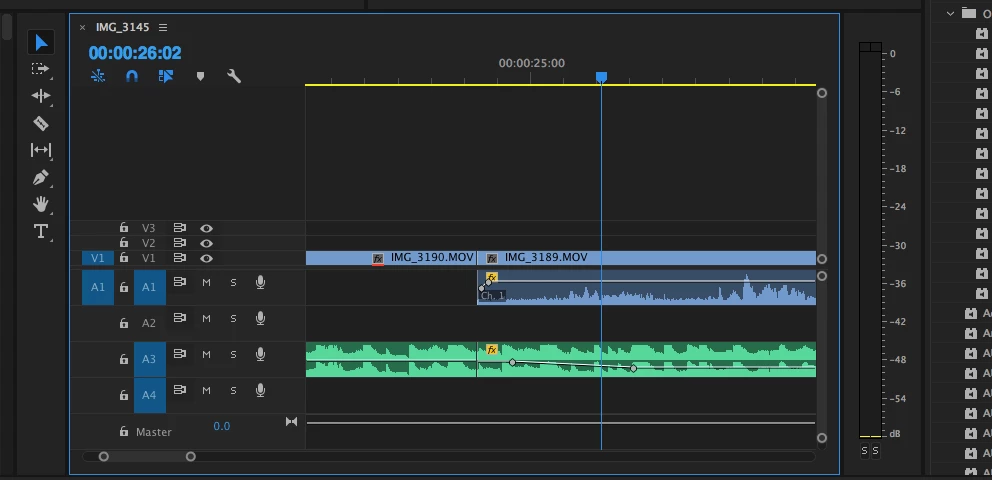Screen dimensions: 992x480
Task: Enable voice-over record on track A4
Action: click(x=260, y=391)
